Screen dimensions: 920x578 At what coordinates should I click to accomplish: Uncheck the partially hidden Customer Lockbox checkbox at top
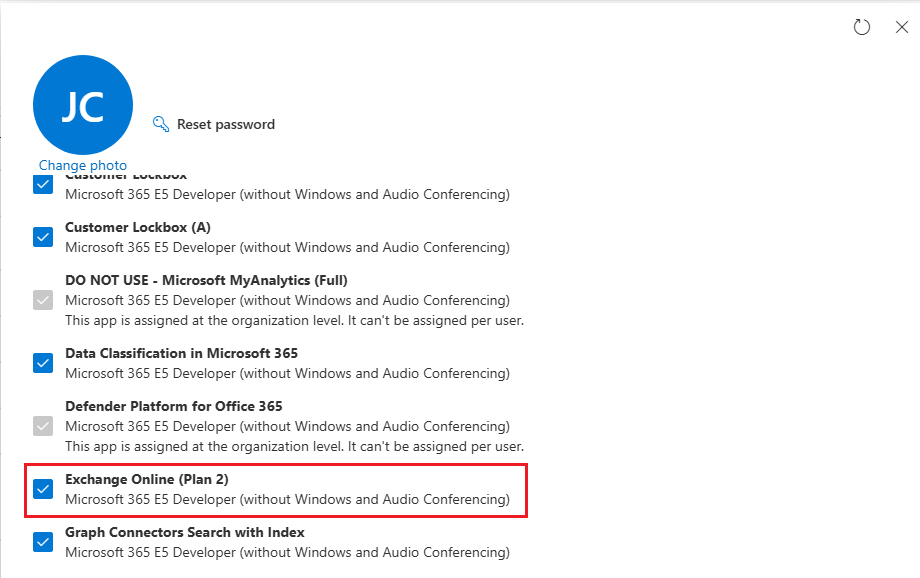coord(43,185)
